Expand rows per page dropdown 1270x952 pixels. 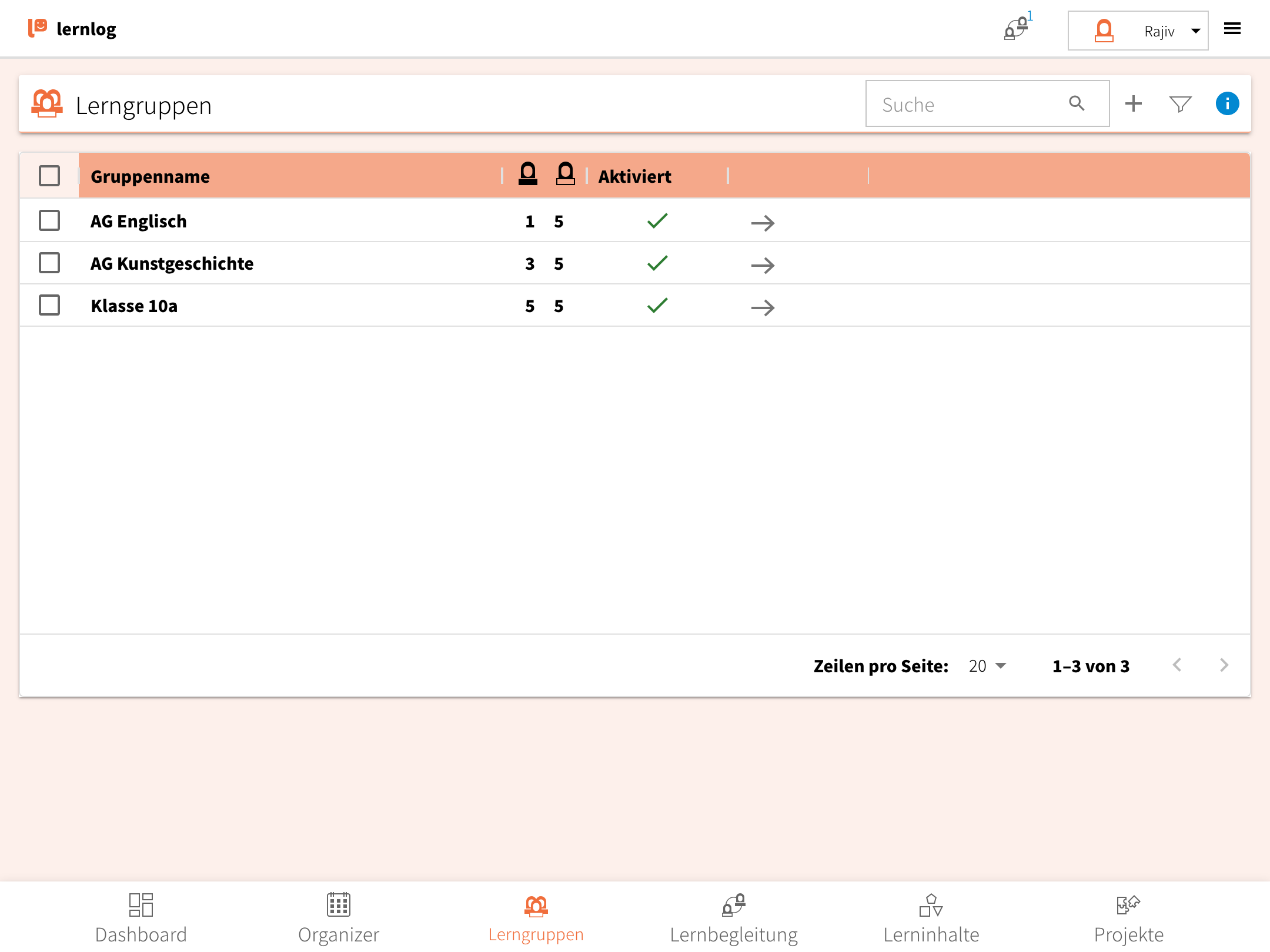pyautogui.click(x=988, y=666)
